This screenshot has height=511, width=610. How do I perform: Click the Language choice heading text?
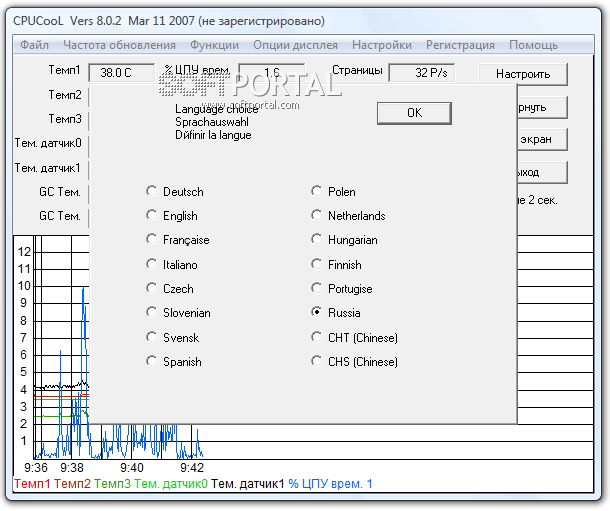[216, 109]
